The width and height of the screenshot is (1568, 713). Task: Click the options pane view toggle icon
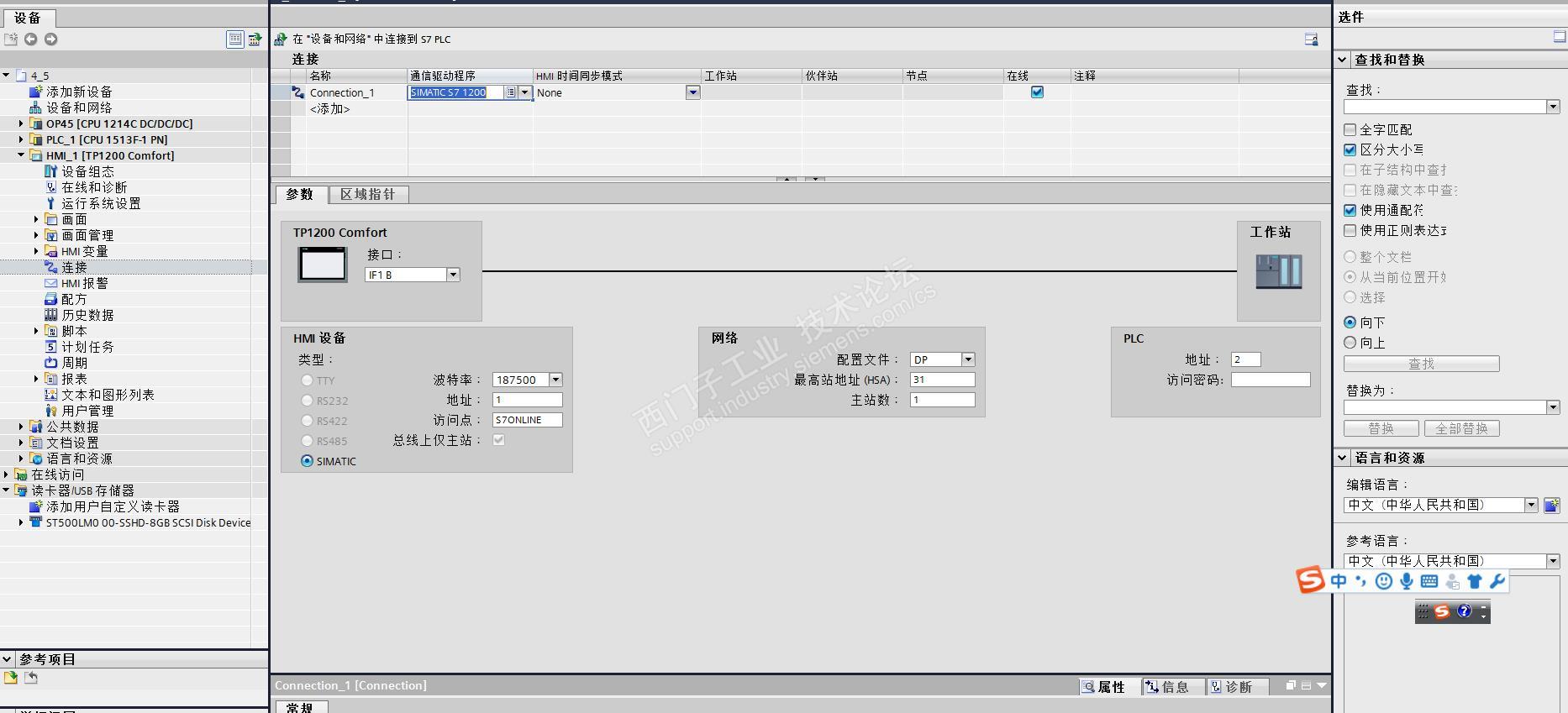tap(1560, 37)
